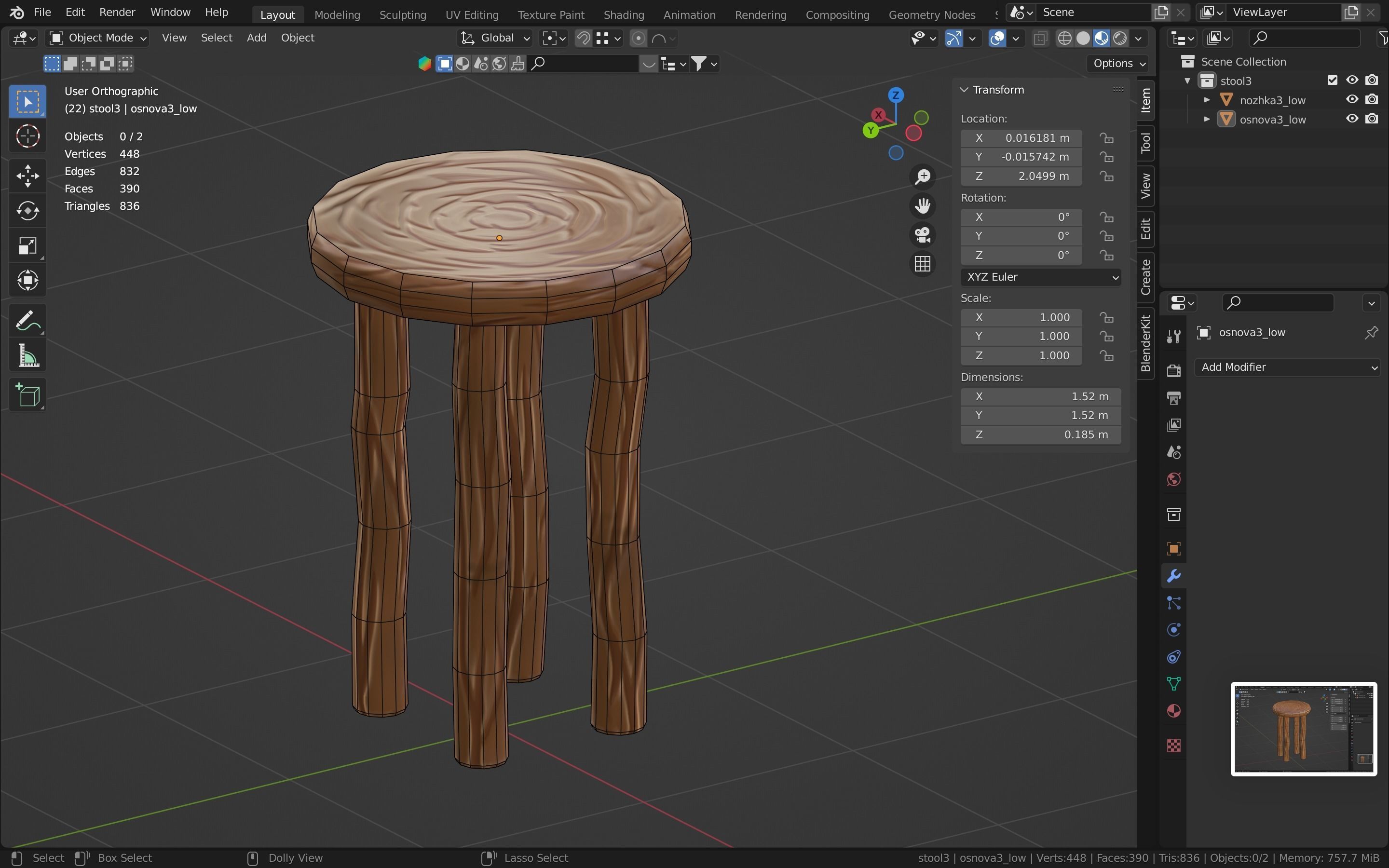Activate the combined Transform tool
Screen dimensions: 1389x868
[x=27, y=280]
